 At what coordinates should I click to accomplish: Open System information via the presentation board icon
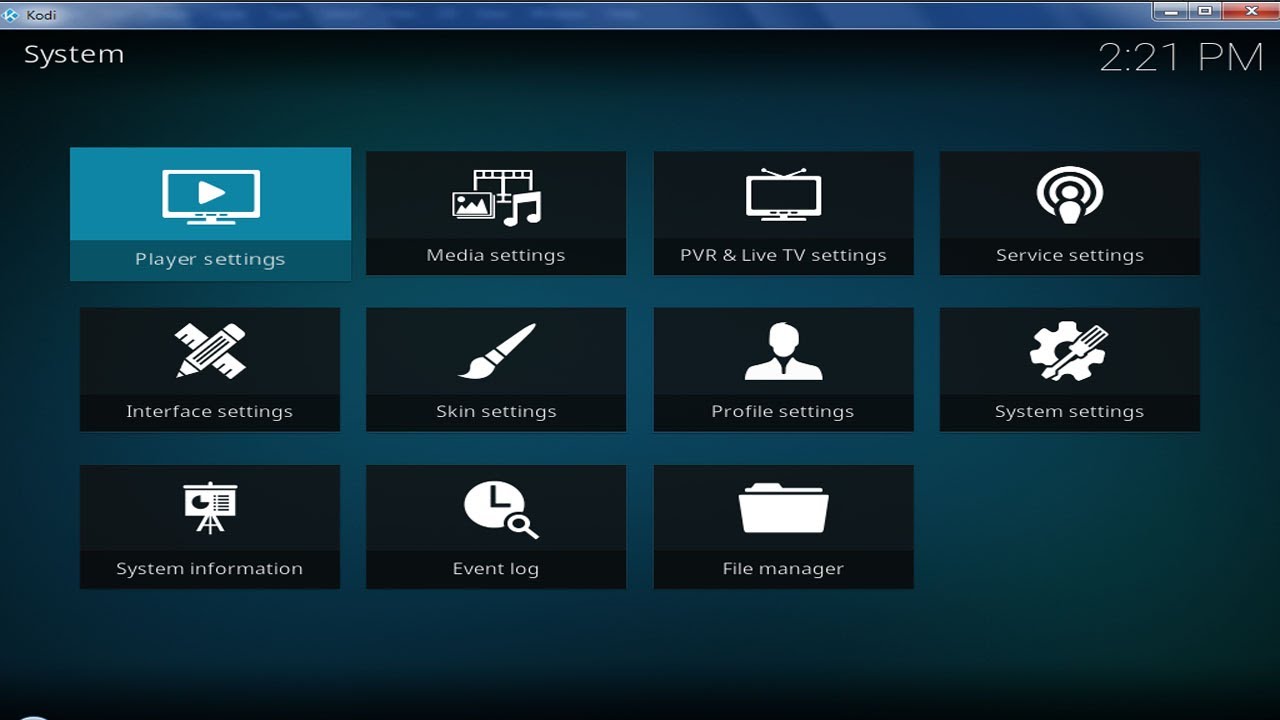click(x=210, y=507)
